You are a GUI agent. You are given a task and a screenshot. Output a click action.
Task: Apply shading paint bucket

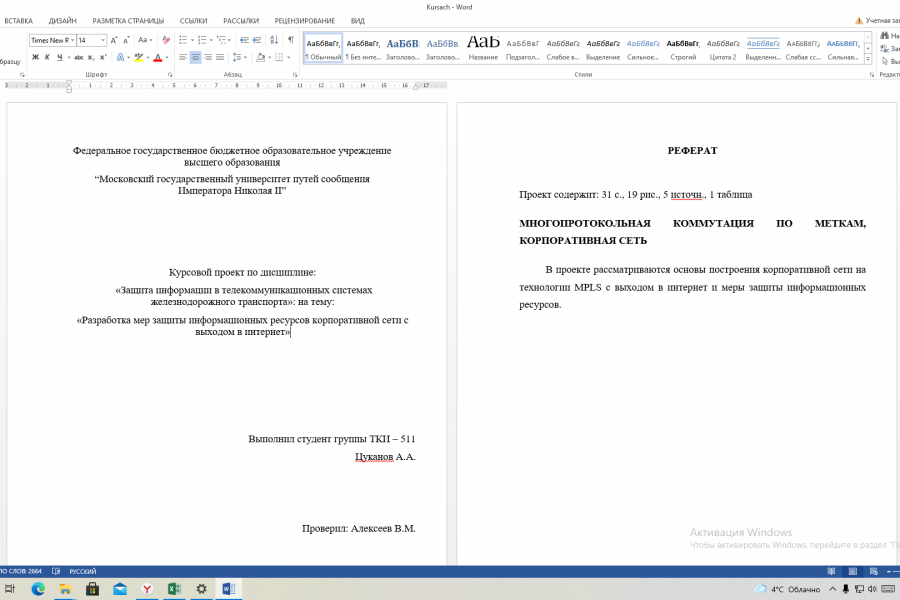point(261,57)
